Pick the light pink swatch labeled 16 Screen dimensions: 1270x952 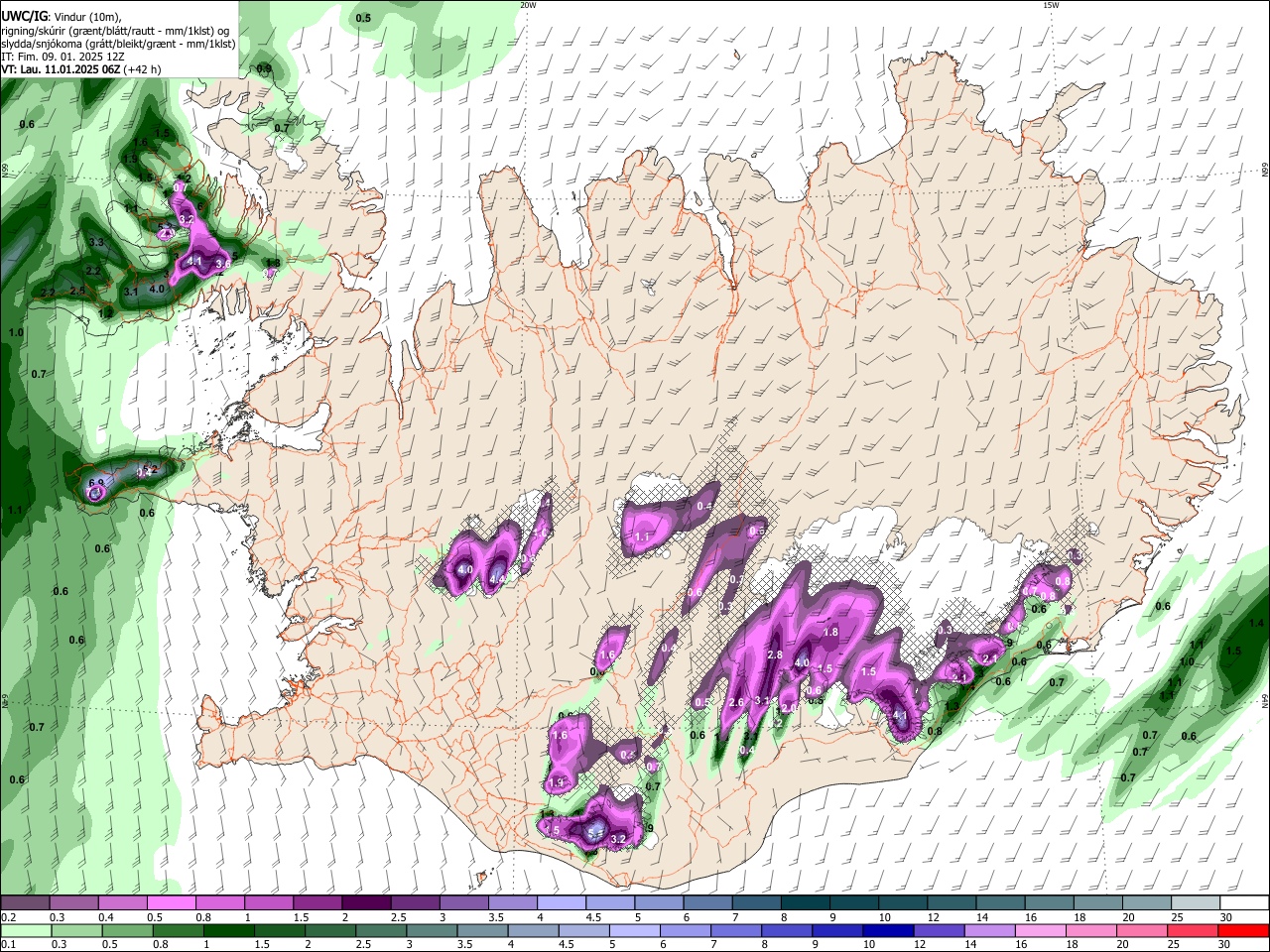(1040, 930)
